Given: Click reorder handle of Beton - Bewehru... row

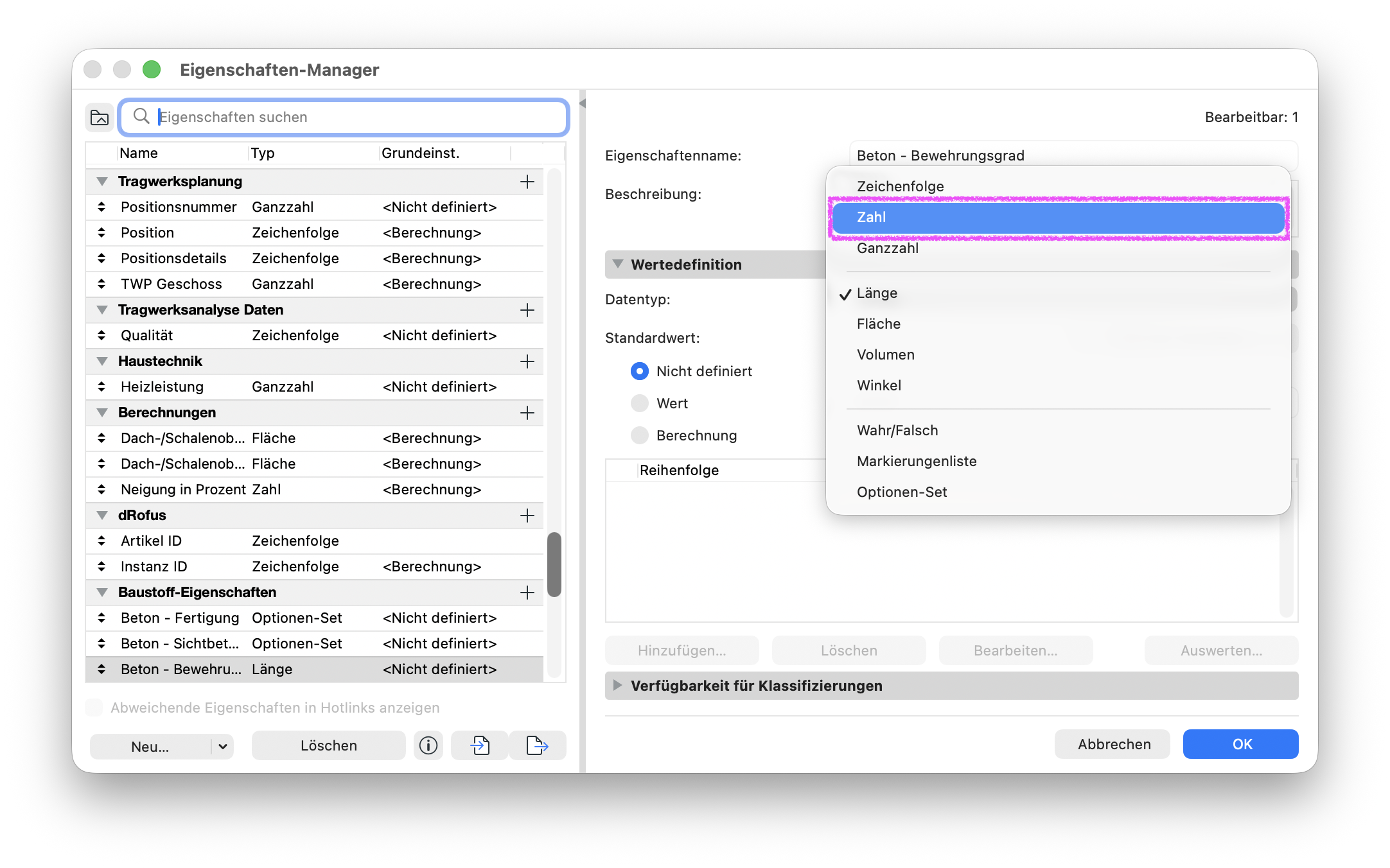Looking at the screenshot, I should click(101, 669).
